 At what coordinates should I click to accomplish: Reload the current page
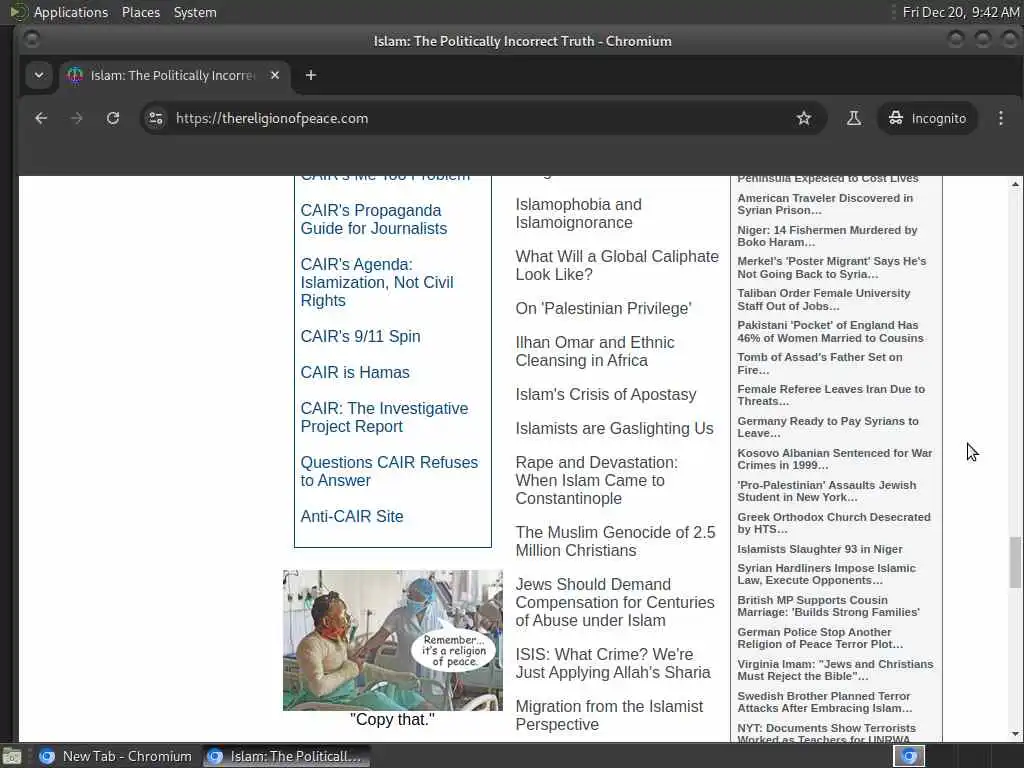tap(113, 118)
